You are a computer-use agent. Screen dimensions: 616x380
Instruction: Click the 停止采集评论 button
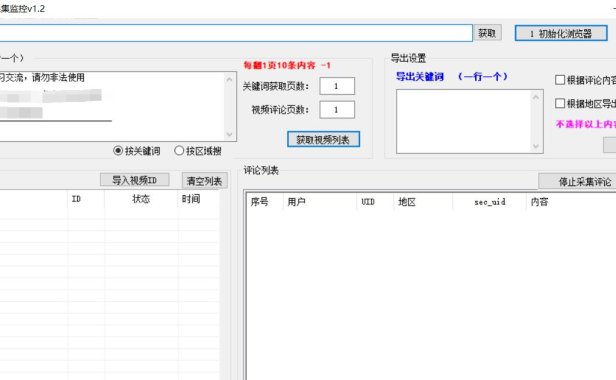[578, 182]
